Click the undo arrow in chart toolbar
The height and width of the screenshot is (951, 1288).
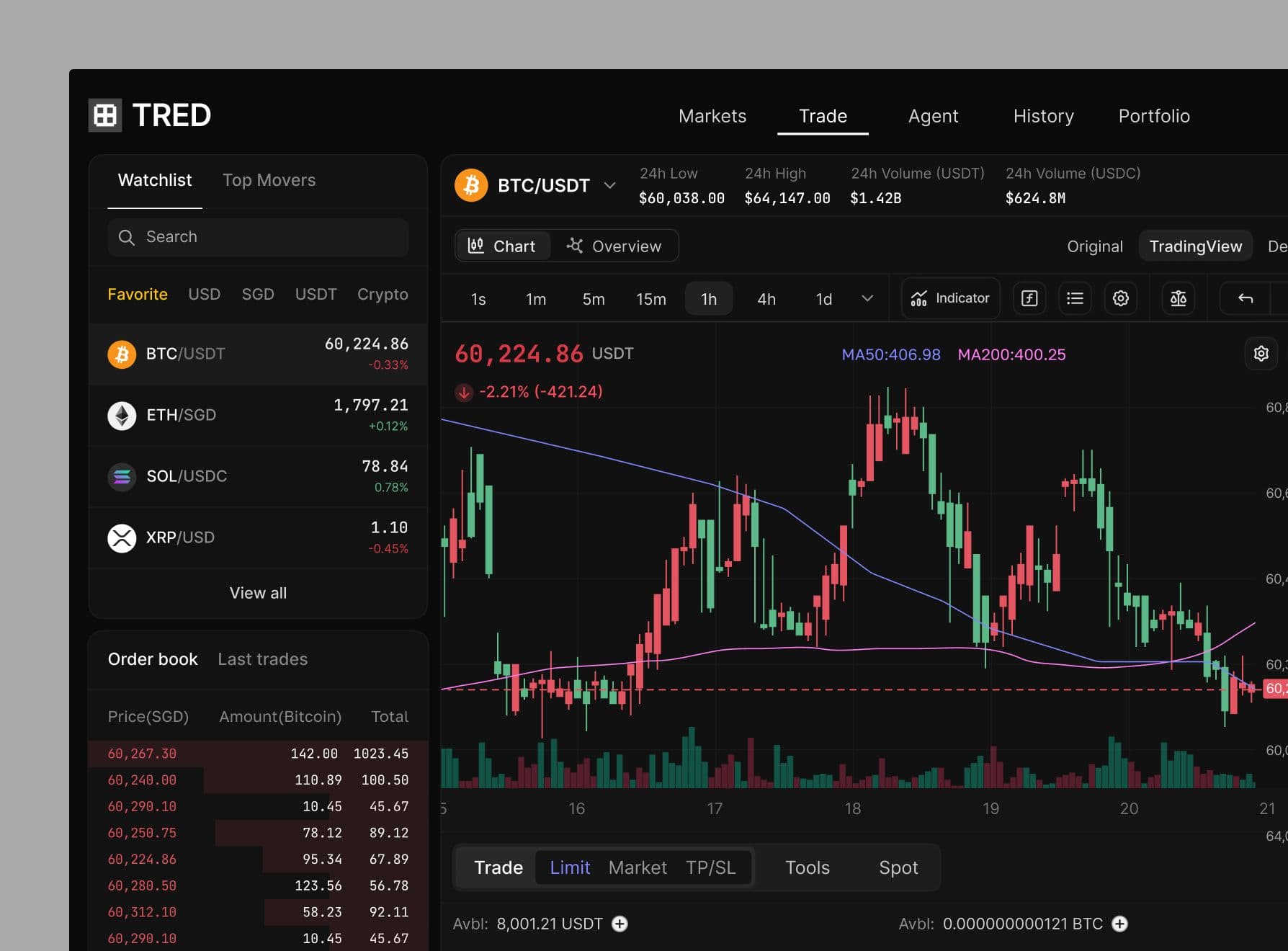click(x=1245, y=298)
